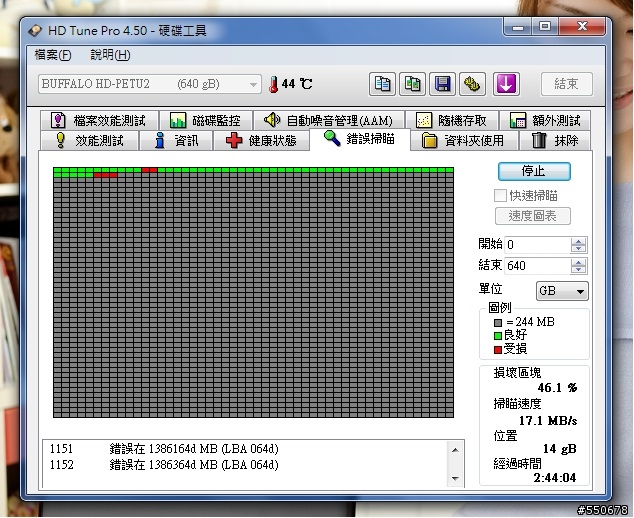634x518 pixels.
Task: Decrease the 結束 value with down arrow
Action: (579, 270)
